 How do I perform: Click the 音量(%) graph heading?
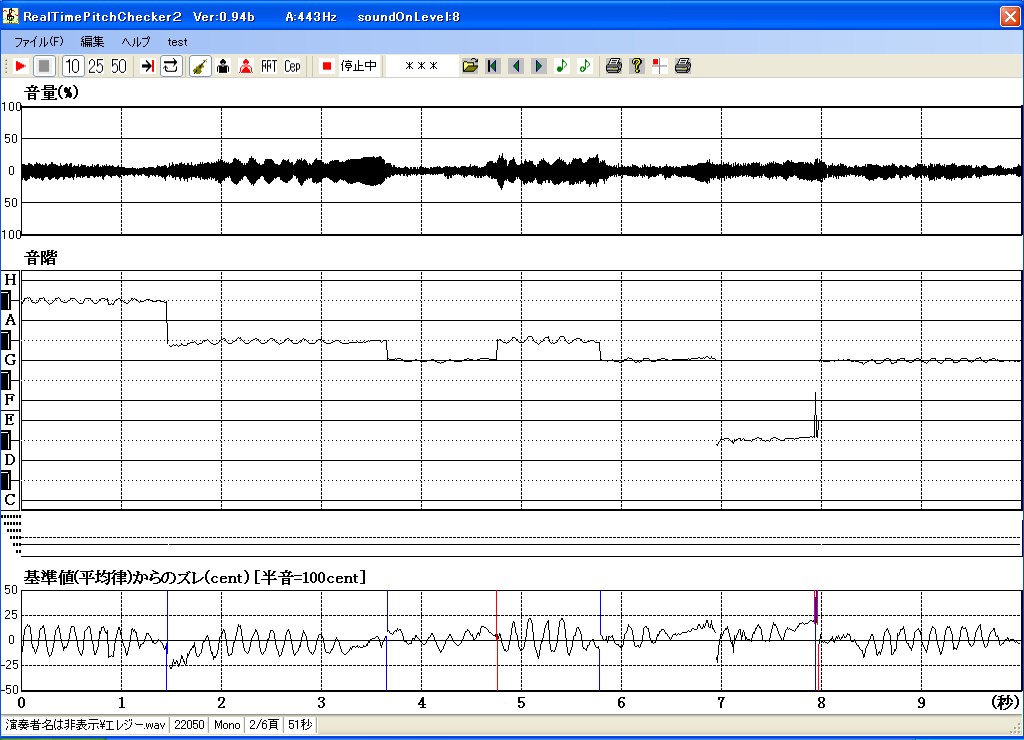point(52,93)
